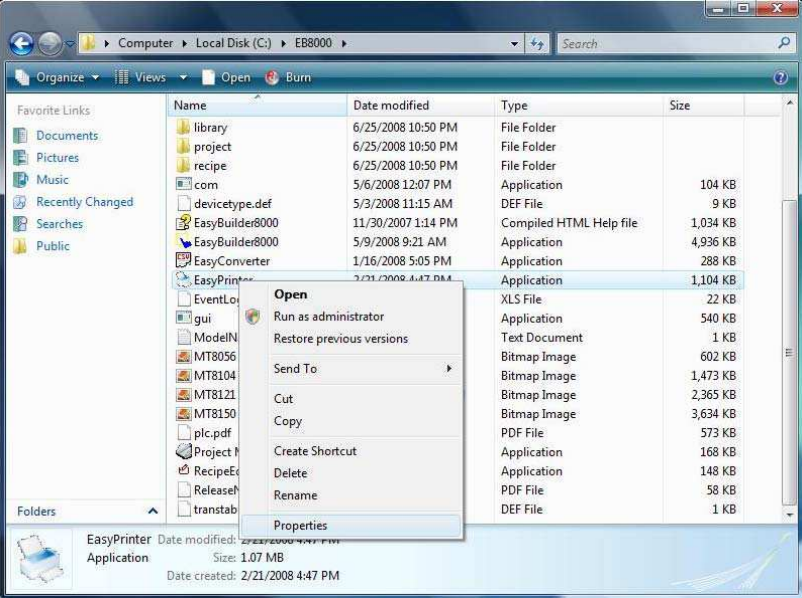Select the MT8056 bitmap image icon
This screenshot has width=802, height=598.
coord(183,356)
